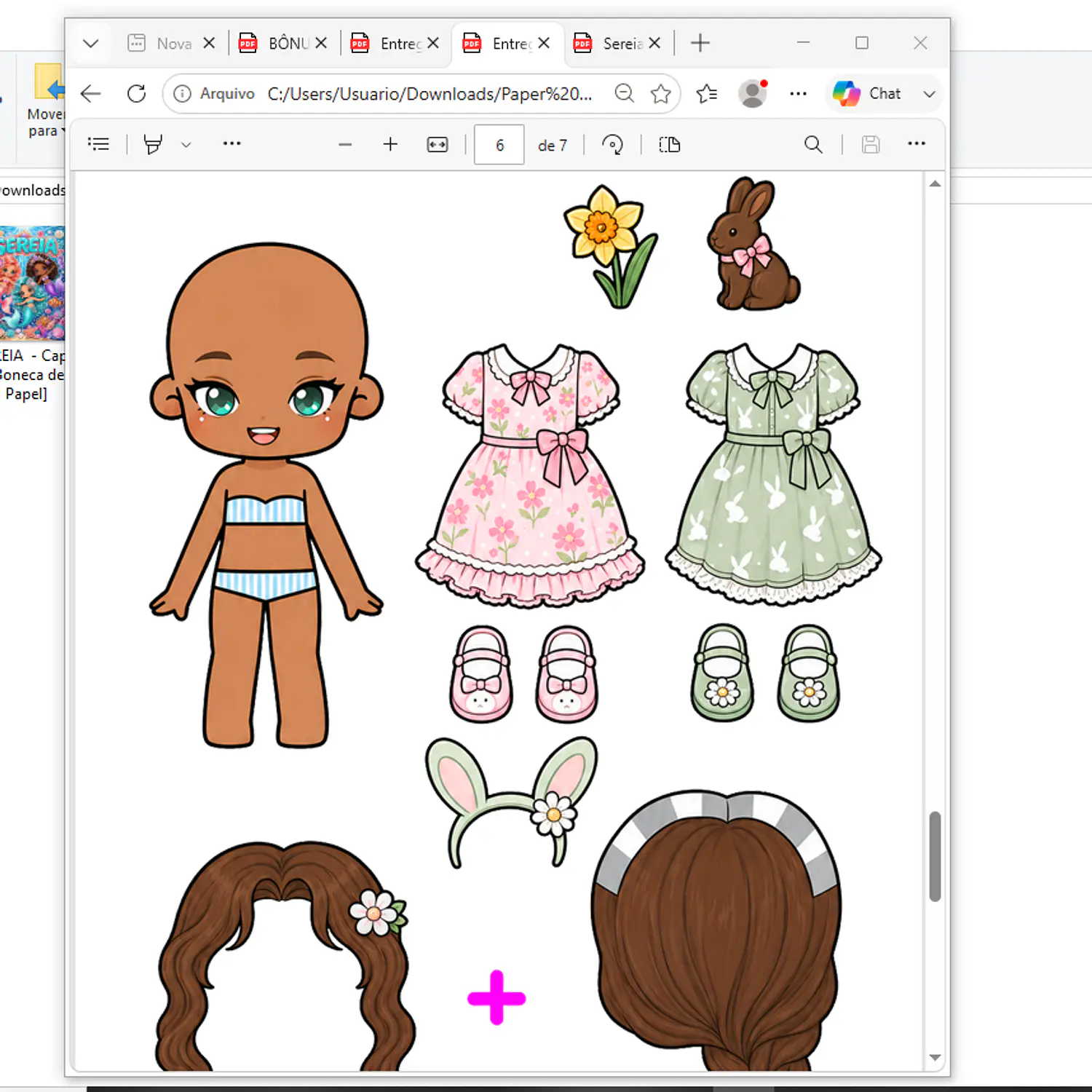1092x1092 pixels.
Task: Click the vertical scrollbar thumb
Action: point(935,857)
